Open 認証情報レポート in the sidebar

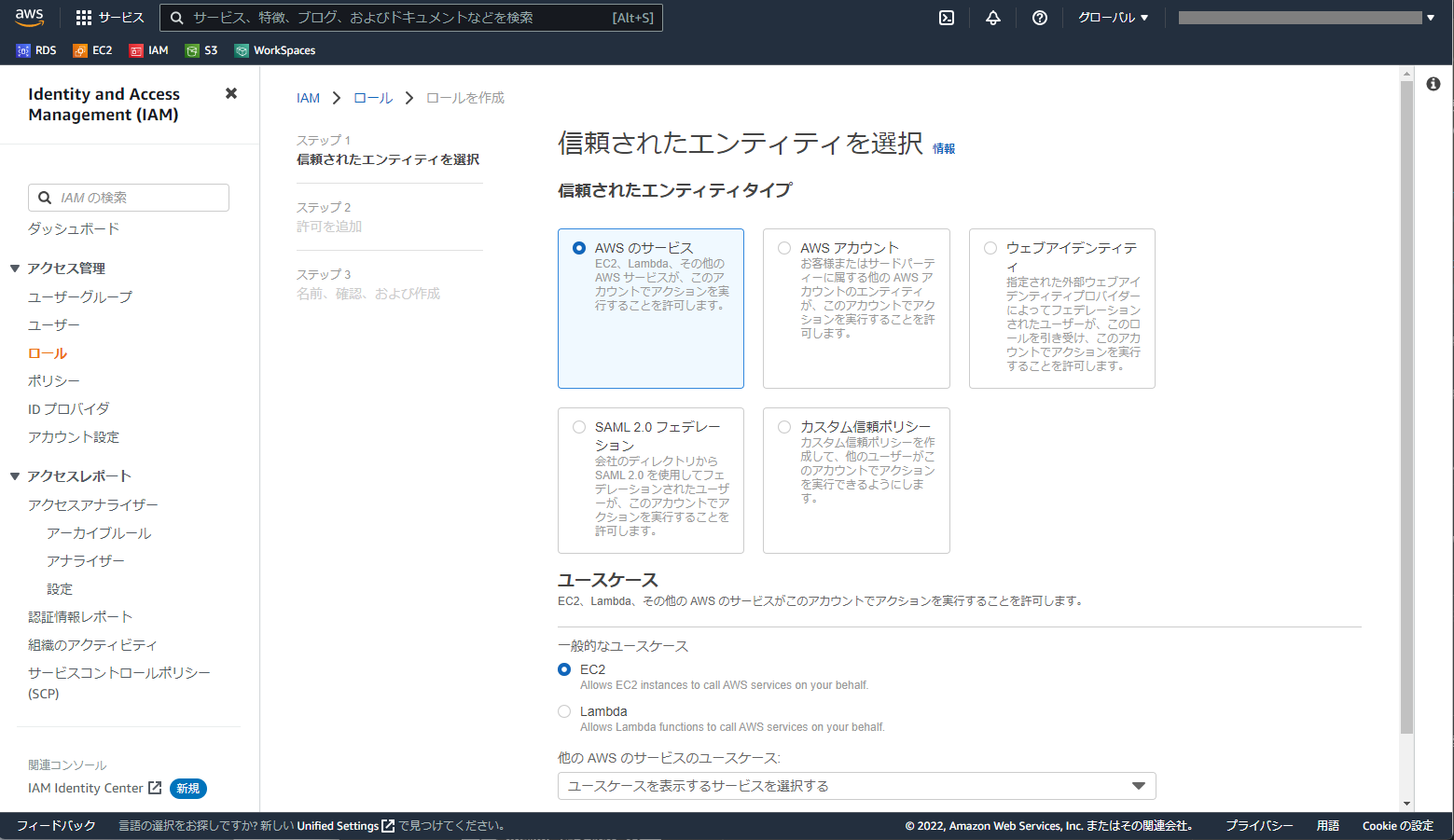[80, 617]
